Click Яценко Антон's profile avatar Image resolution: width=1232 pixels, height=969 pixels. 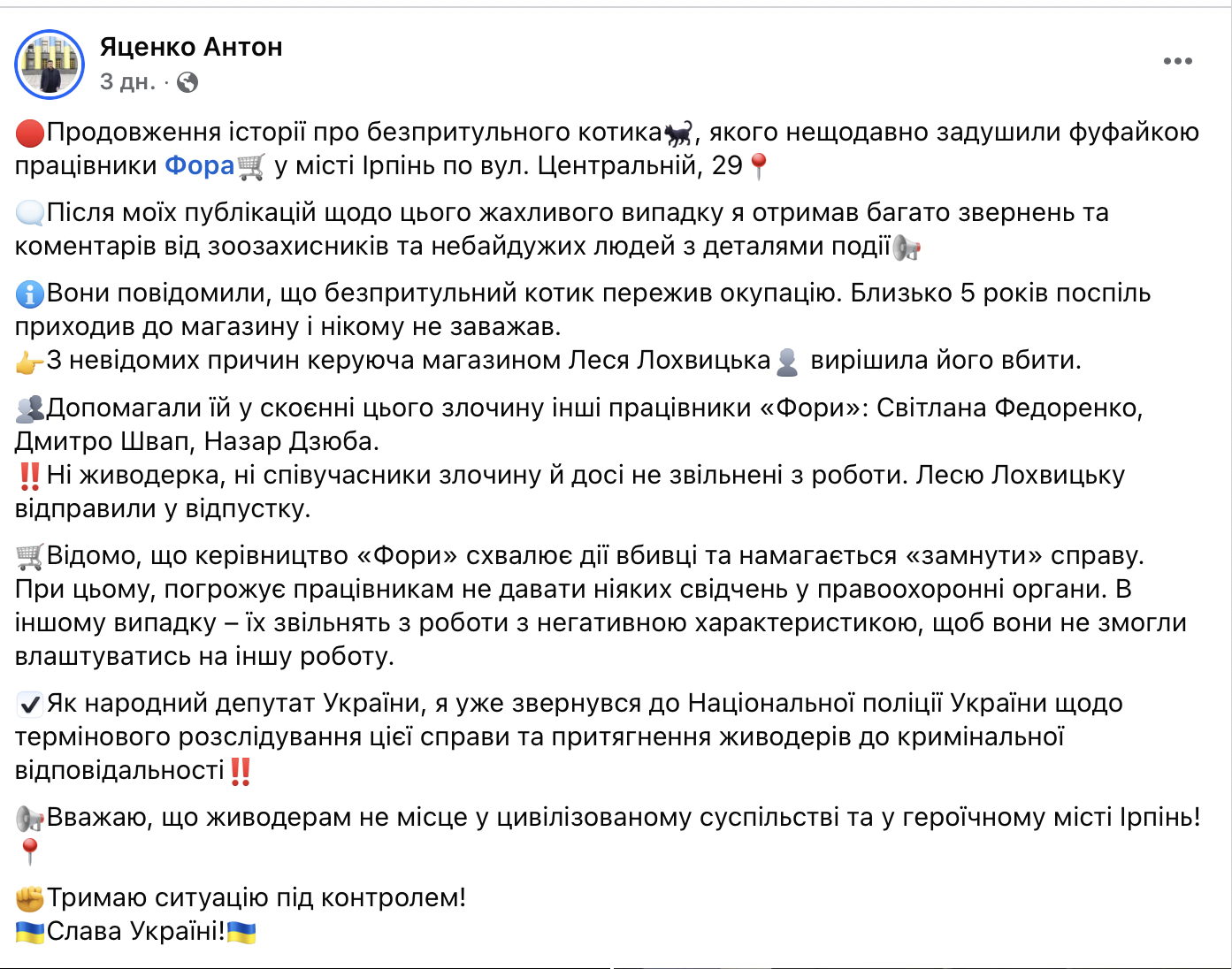coord(51,64)
